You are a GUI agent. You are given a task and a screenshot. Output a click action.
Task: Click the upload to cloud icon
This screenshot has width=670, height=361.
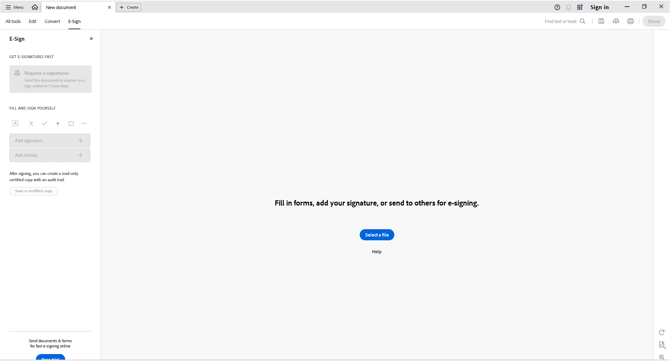pyautogui.click(x=616, y=21)
